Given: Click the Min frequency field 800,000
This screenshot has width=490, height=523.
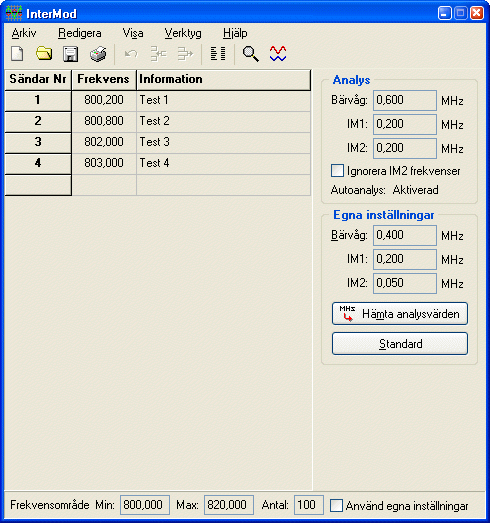Looking at the screenshot, I should click(145, 505).
